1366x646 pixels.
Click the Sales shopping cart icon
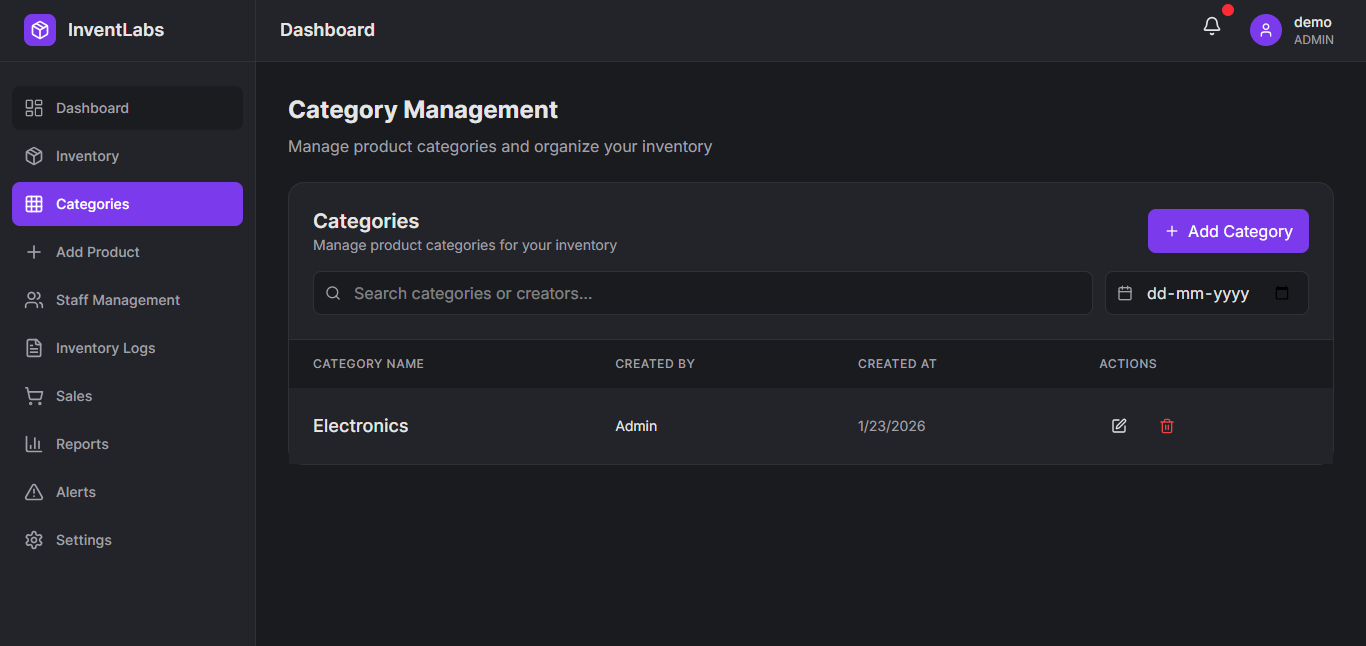[x=34, y=396]
